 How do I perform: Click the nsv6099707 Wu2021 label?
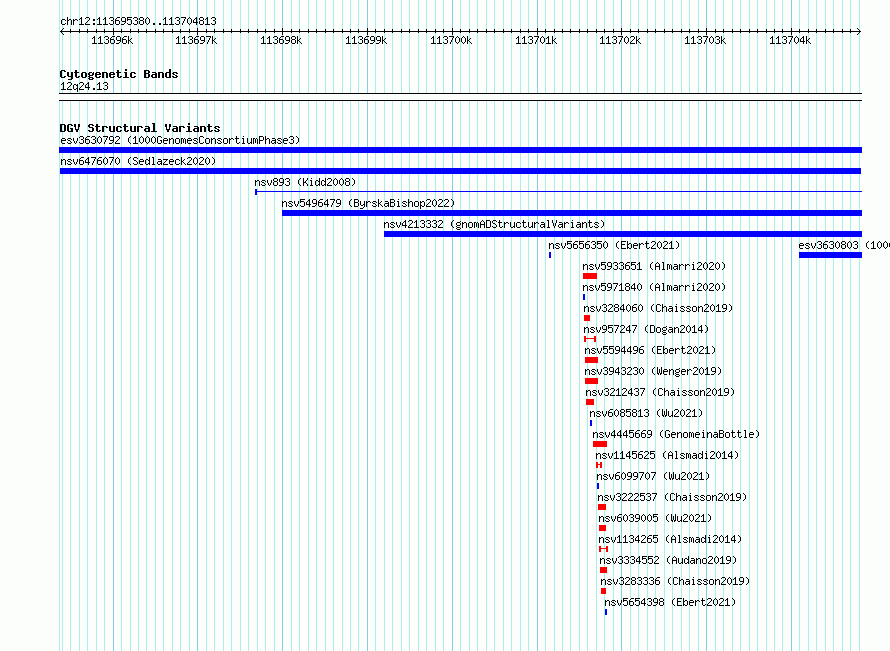pyautogui.click(x=653, y=476)
